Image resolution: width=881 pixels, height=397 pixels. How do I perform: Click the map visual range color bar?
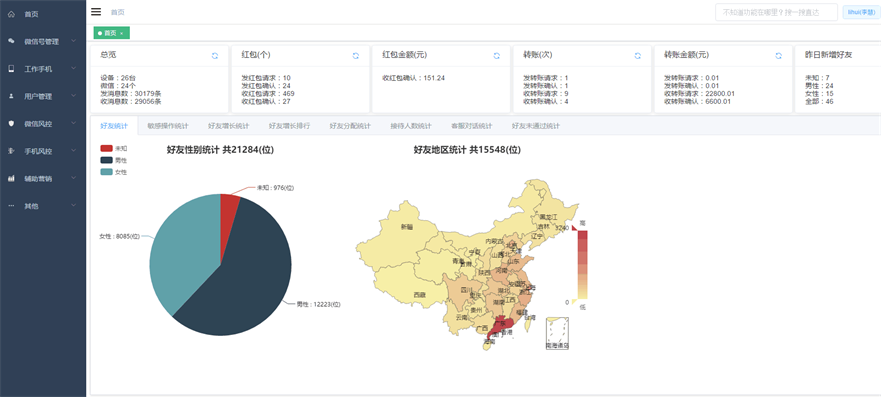tap(582, 264)
